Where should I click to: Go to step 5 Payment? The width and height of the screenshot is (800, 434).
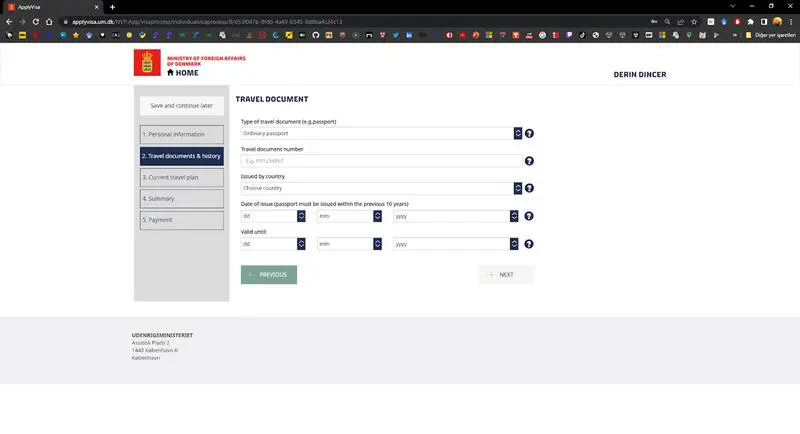point(182,220)
